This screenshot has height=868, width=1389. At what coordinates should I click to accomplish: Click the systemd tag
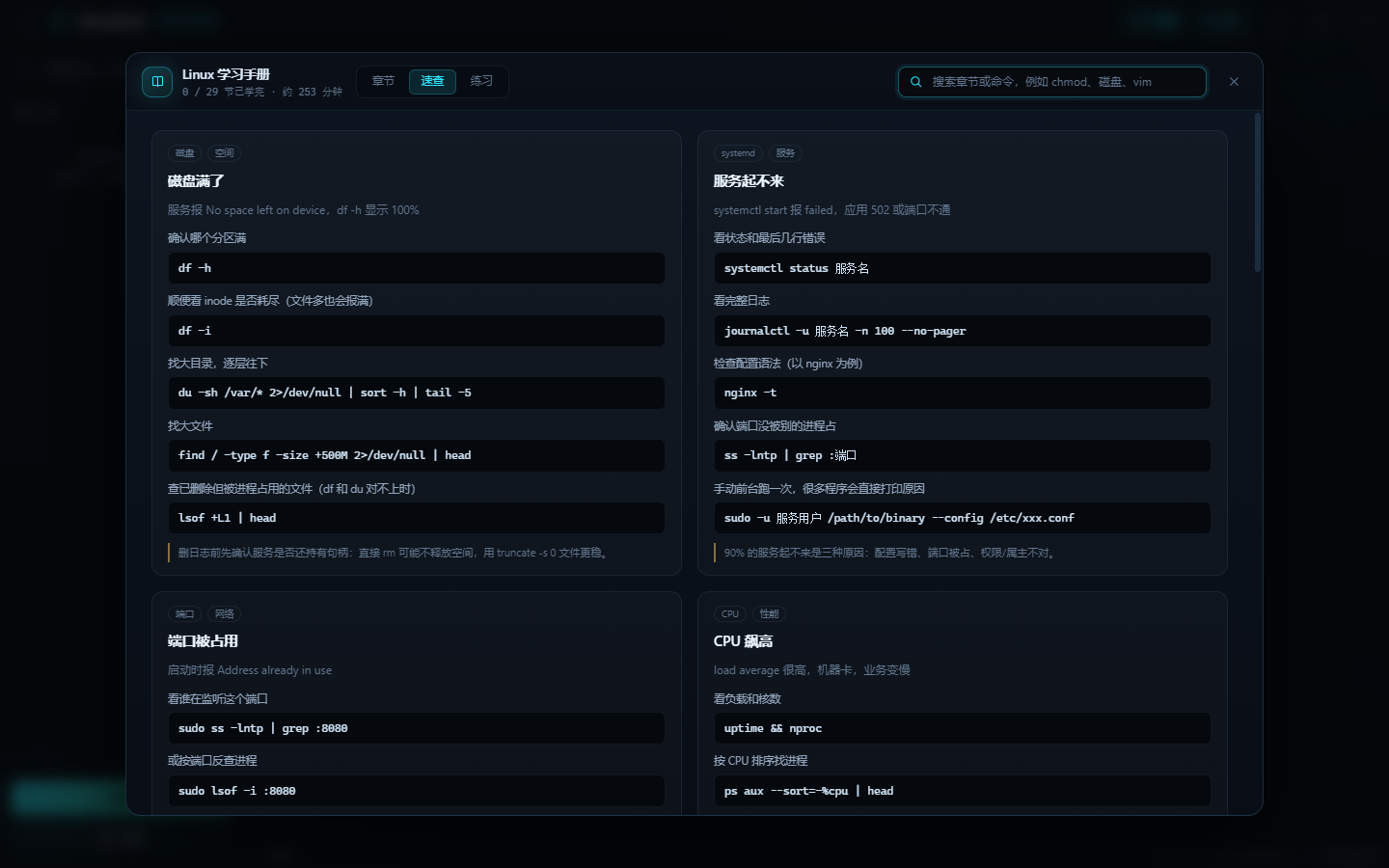[x=738, y=153]
